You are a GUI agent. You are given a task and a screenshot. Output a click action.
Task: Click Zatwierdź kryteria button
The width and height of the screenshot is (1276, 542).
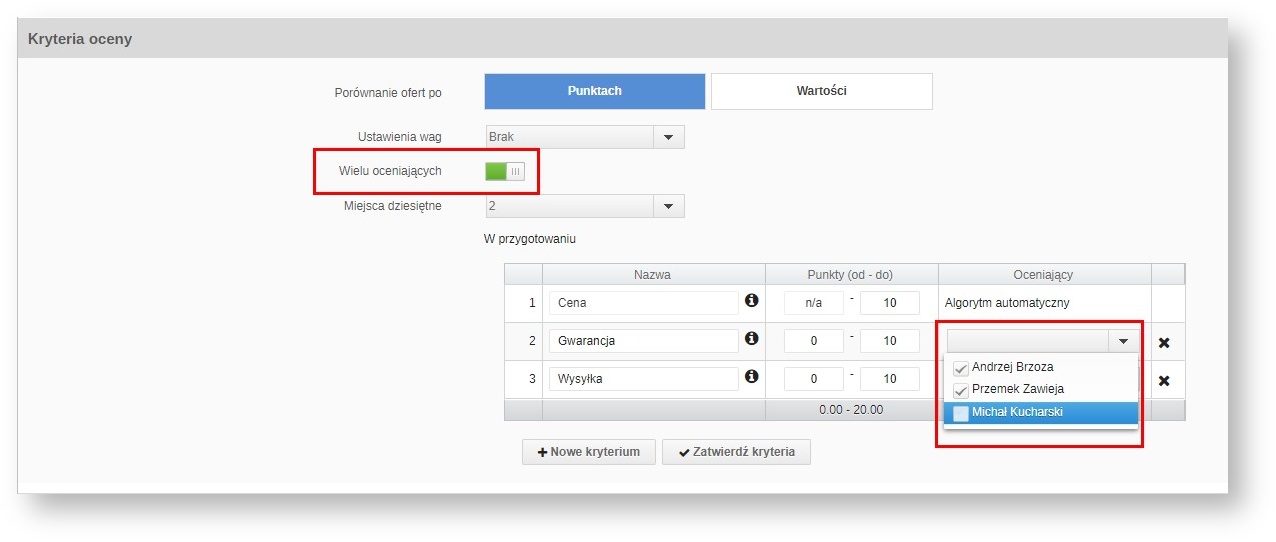point(736,452)
